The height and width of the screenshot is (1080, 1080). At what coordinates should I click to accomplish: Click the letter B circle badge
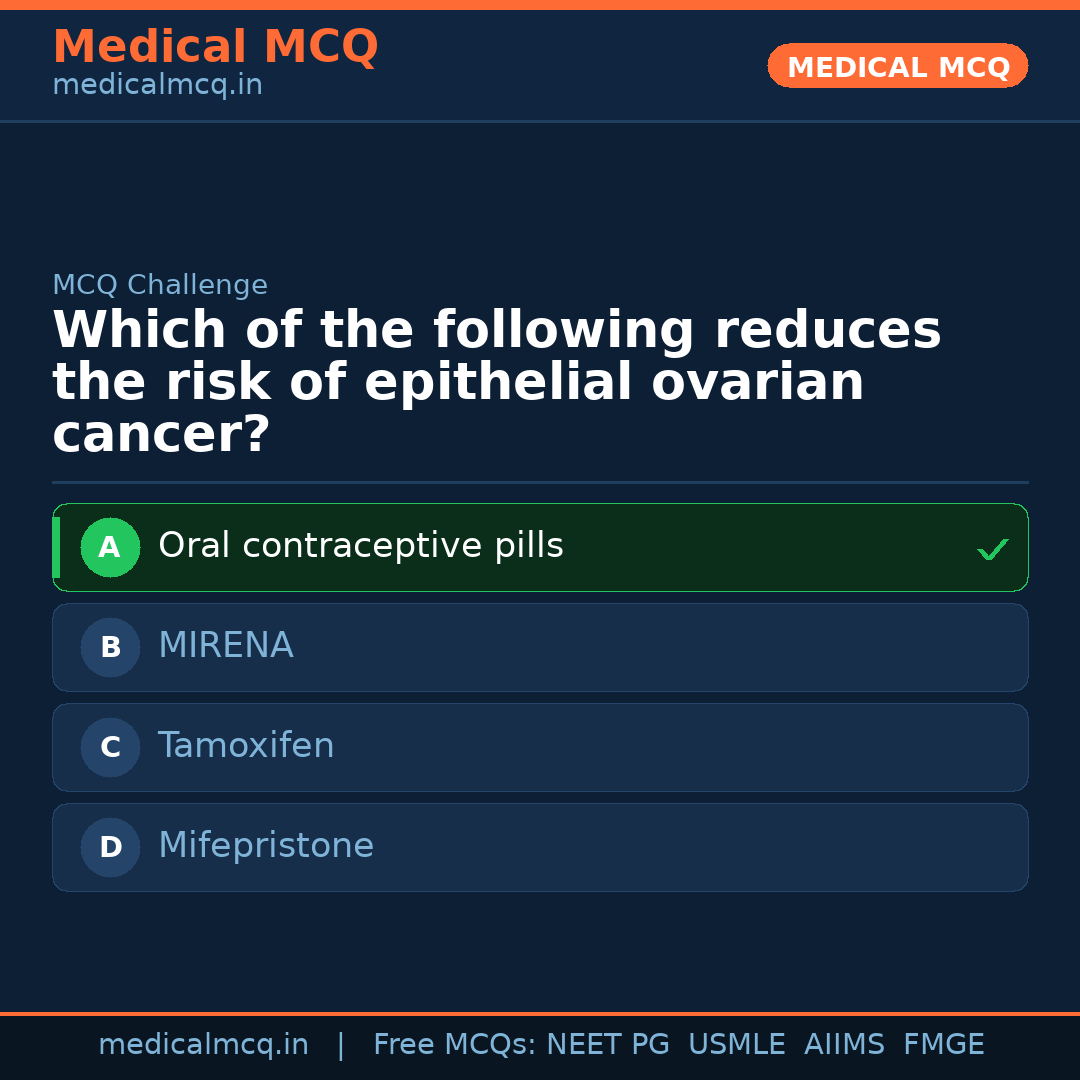[110, 647]
